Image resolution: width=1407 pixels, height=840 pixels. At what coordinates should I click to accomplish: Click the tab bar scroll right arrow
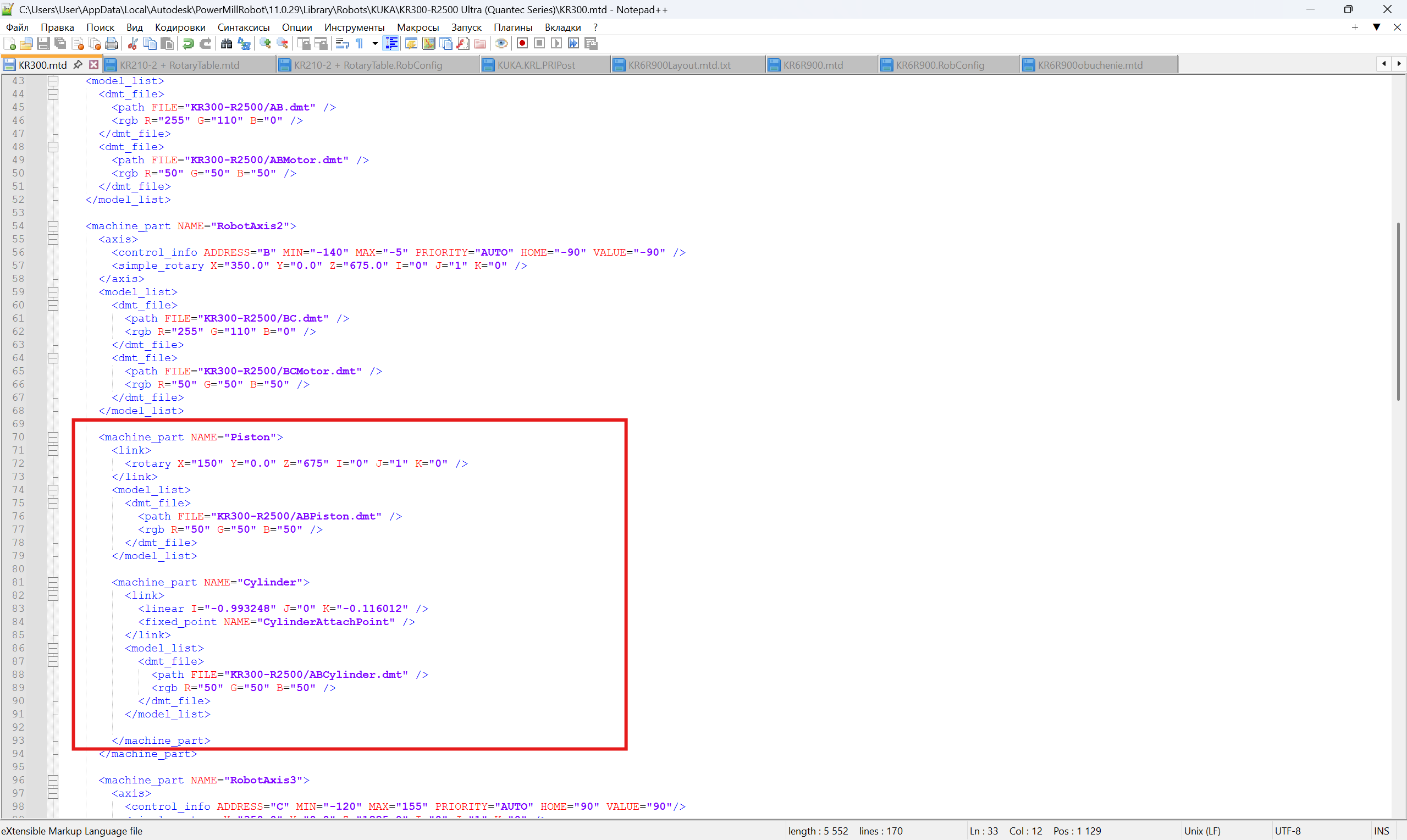tap(1399, 64)
